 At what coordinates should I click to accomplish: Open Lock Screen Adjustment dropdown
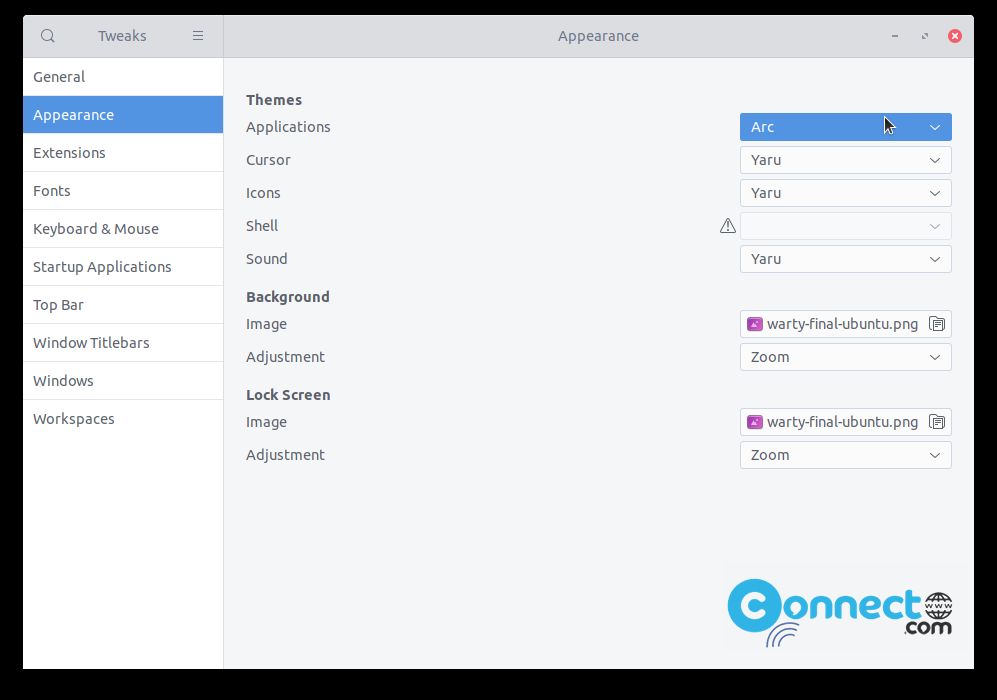[845, 455]
